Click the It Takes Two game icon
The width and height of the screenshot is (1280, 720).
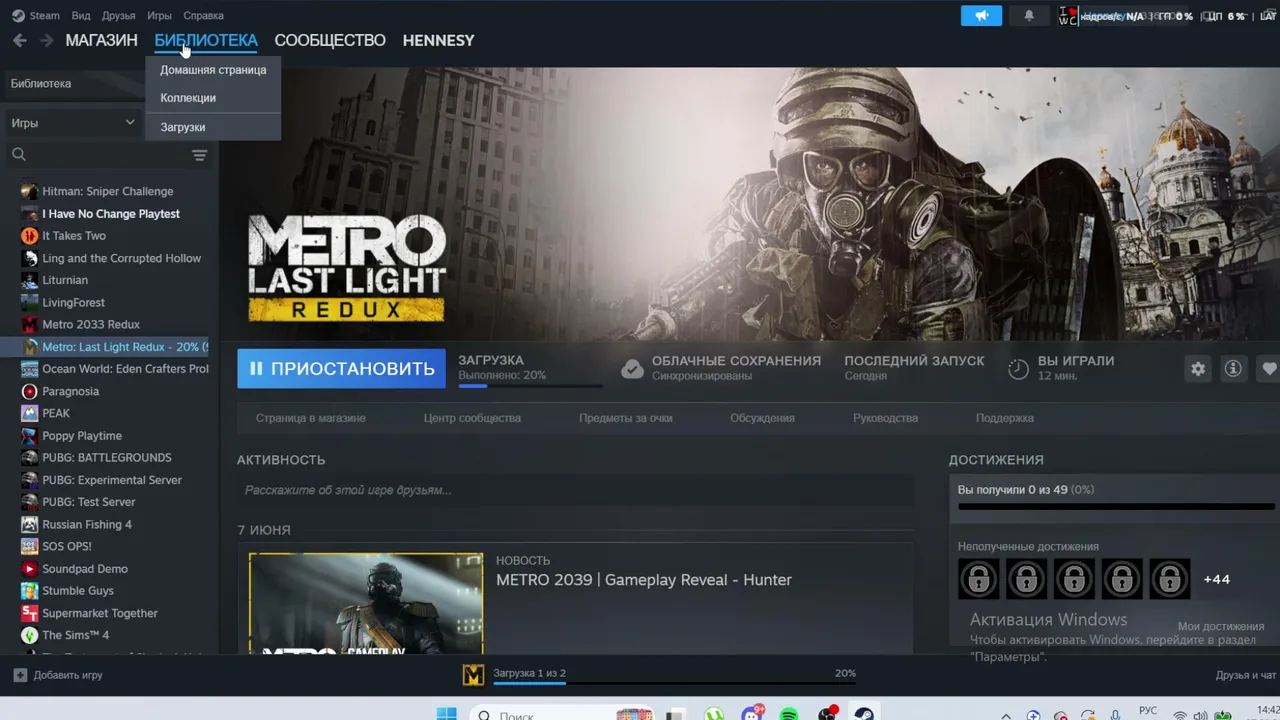click(29, 236)
